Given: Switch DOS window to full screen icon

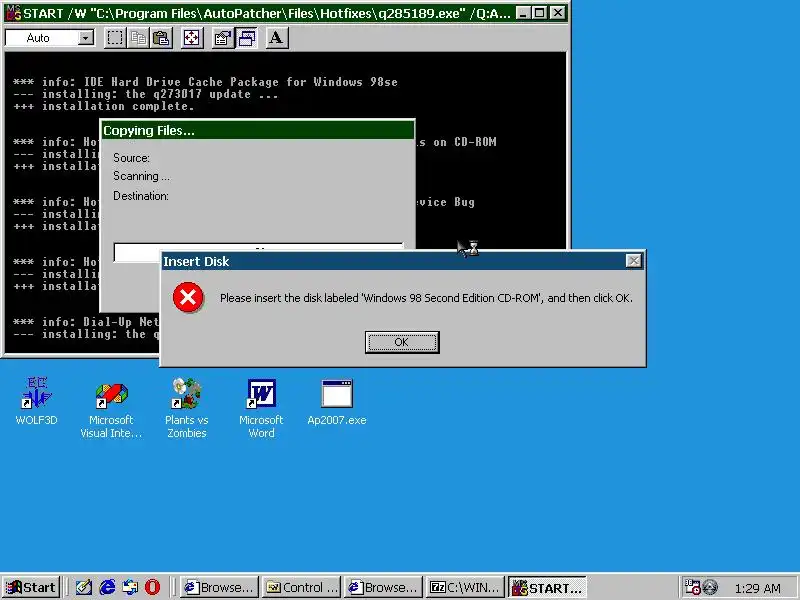Looking at the screenshot, I should click(x=192, y=38).
